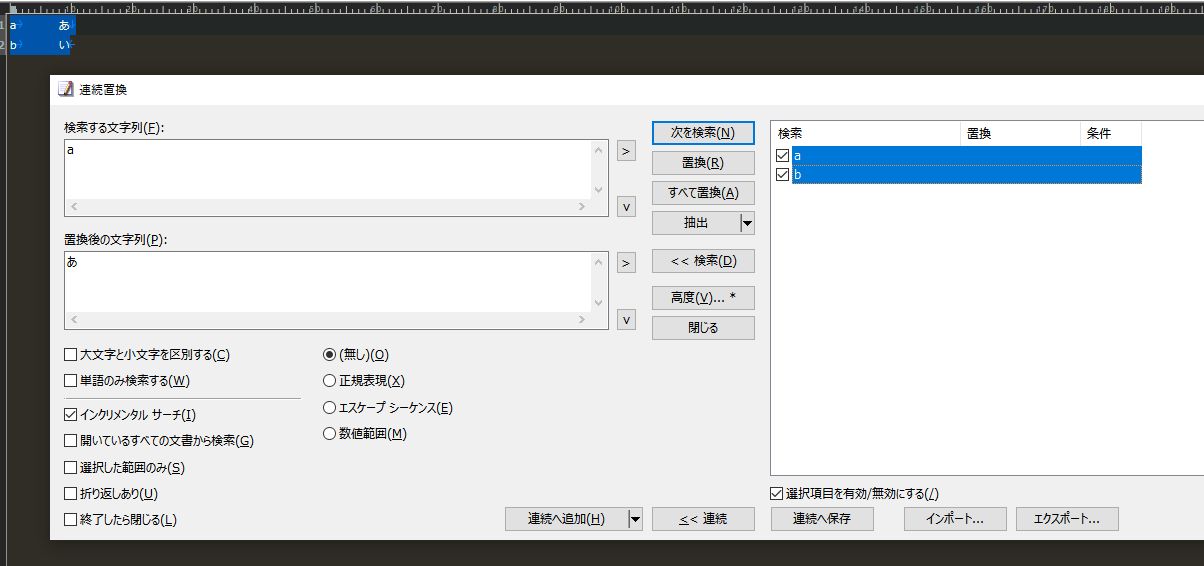The image size is (1204, 566).
Task: Click the 次を検索 (Find Next) button
Action: point(703,132)
